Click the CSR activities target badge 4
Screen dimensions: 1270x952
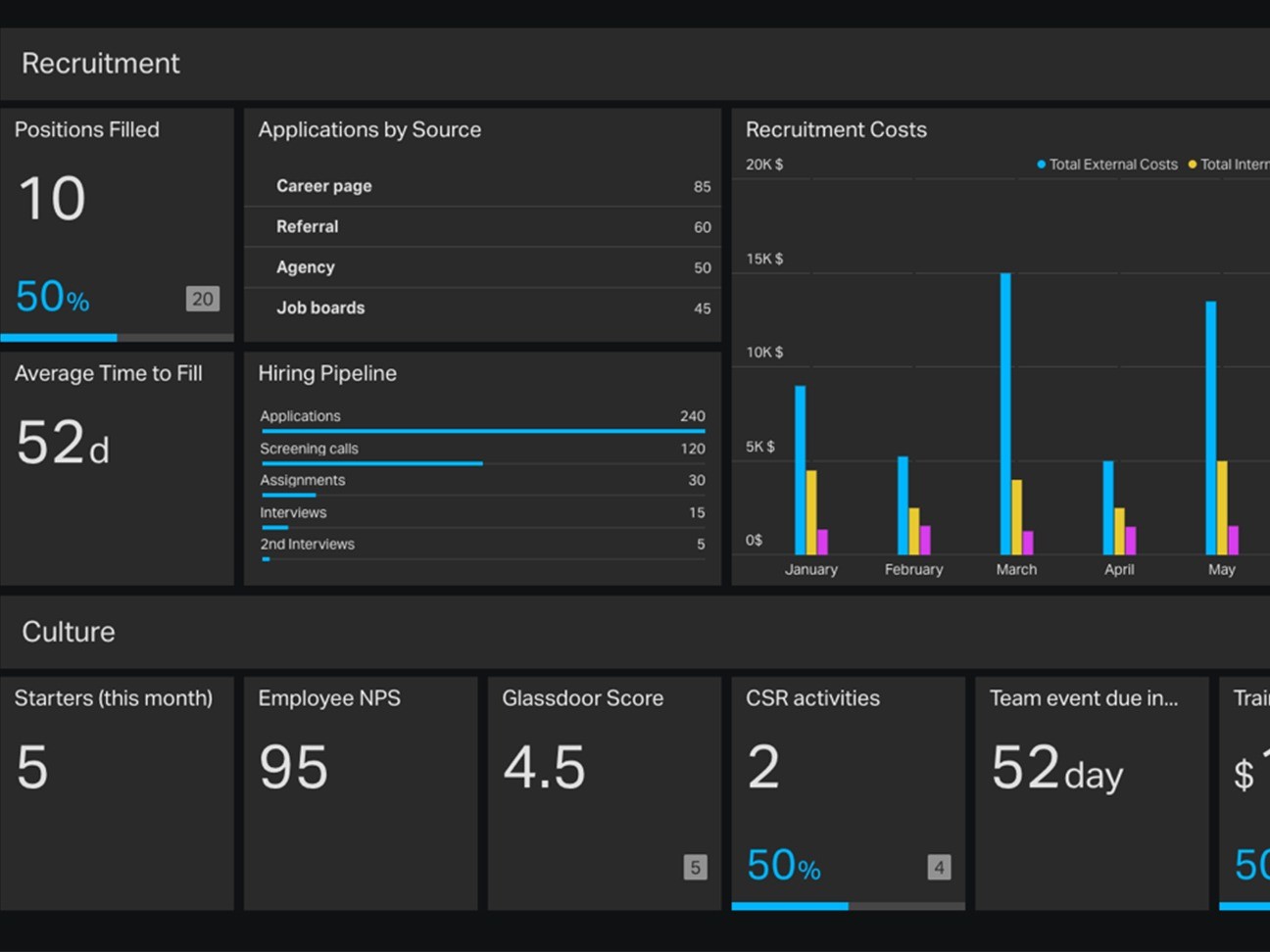939,867
